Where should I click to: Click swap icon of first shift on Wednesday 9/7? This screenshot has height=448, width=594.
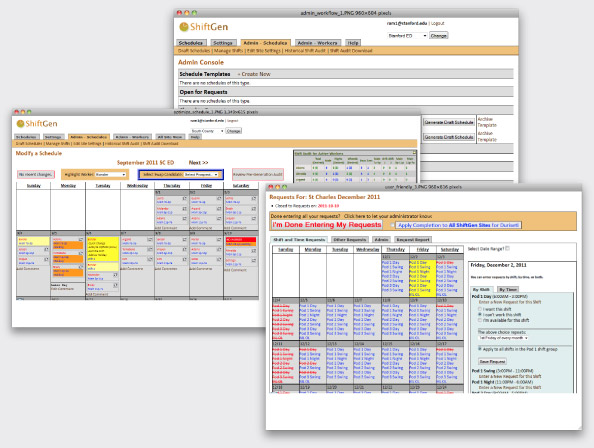click(x=150, y=240)
